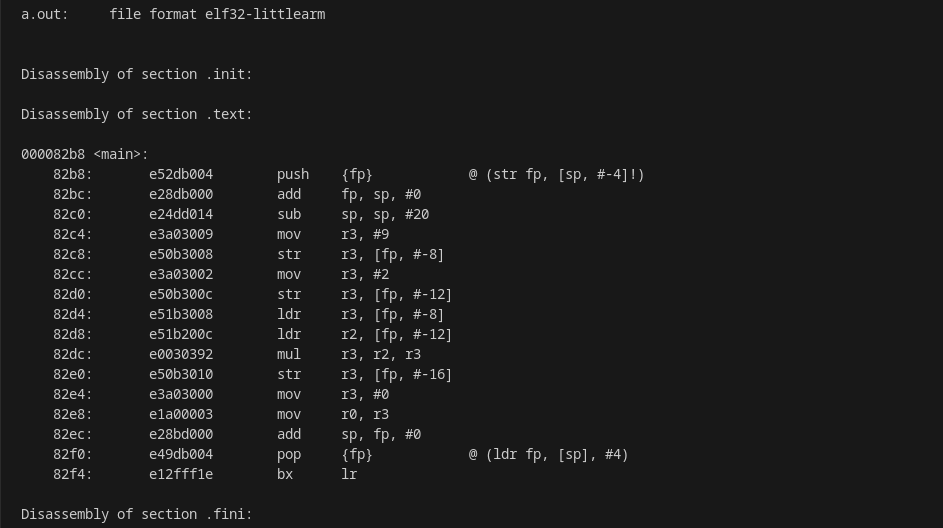The height and width of the screenshot is (528, 943).
Task: Click the "Disassembly of section .init:" line
Action: click(x=137, y=74)
